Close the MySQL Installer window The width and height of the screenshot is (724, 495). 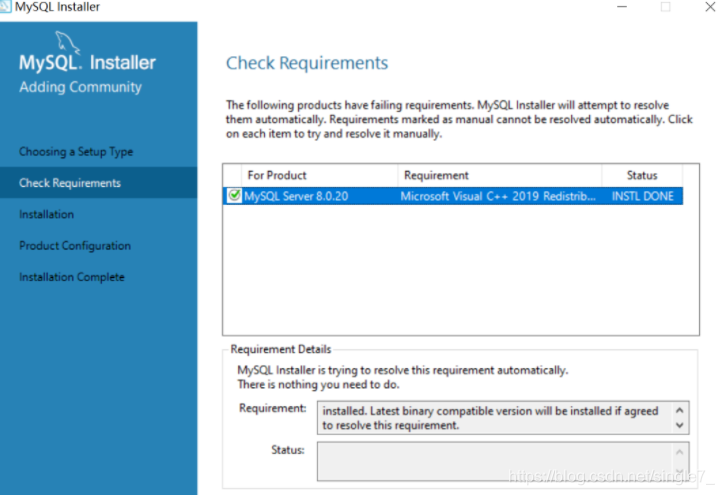710,6
